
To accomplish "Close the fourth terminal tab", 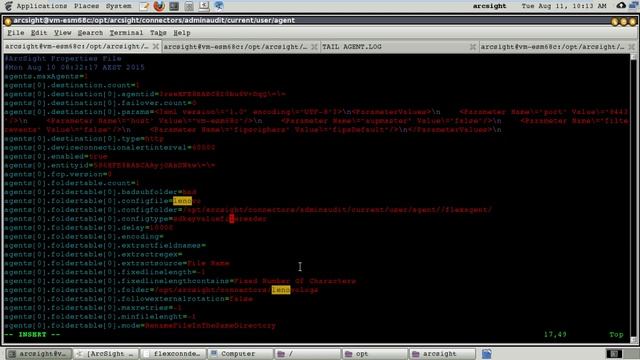I will 631,47.
